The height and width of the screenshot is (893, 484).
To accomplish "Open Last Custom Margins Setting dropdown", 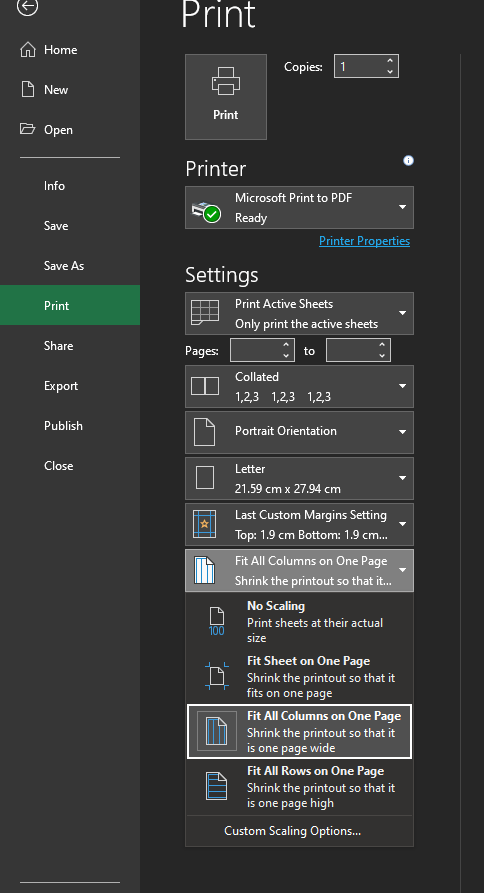I will pos(300,525).
